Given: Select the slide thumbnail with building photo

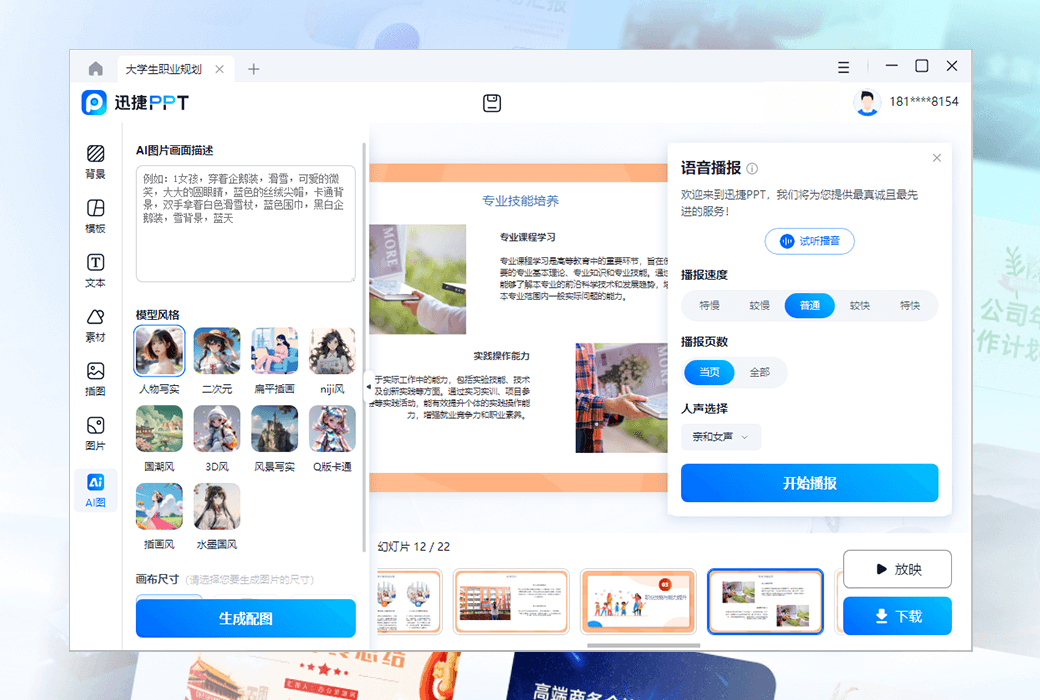Looking at the screenshot, I should 511,602.
